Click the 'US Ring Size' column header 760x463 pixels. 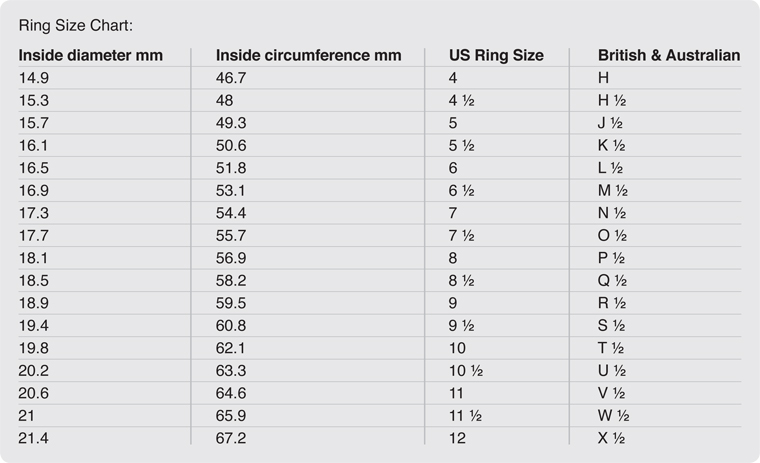496,55
